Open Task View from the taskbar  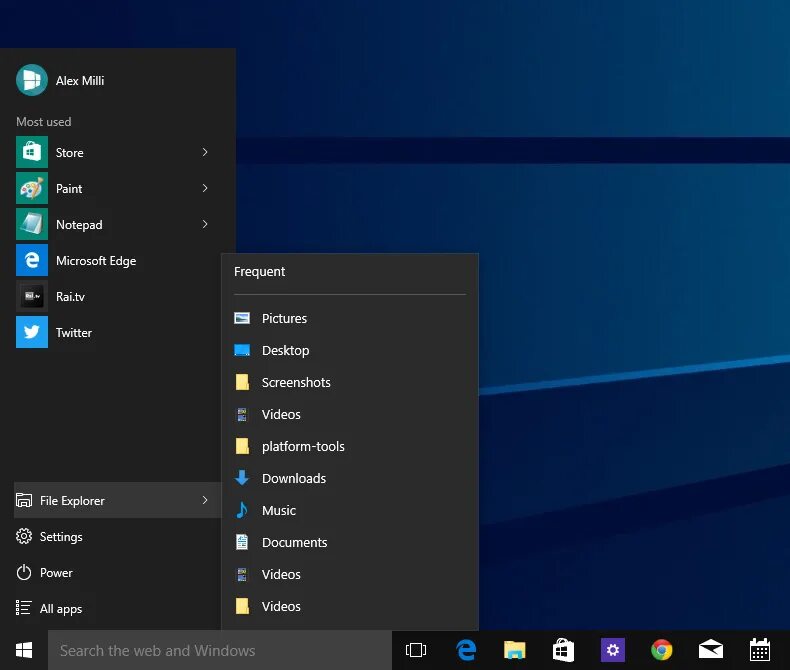click(416, 650)
